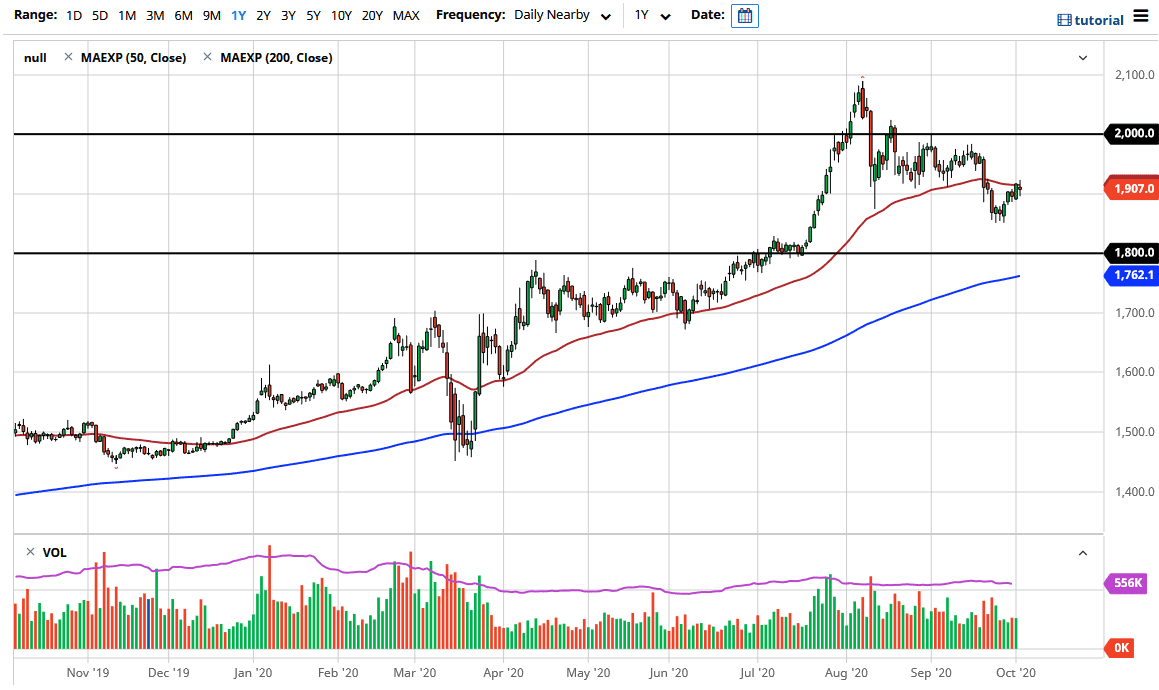Click the Range: label
The width and height of the screenshot is (1159, 690).
pos(35,15)
